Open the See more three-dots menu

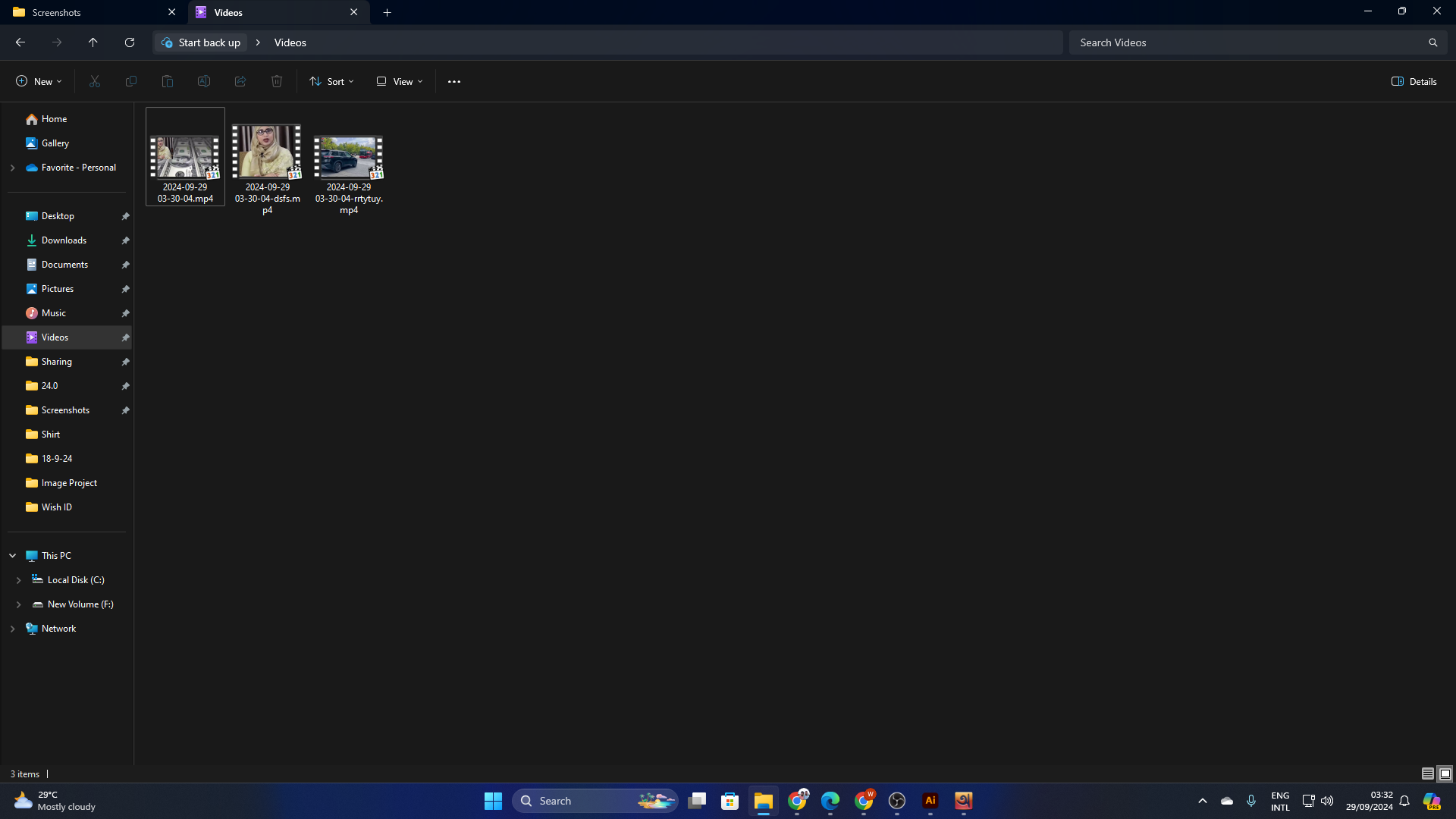coord(454,81)
